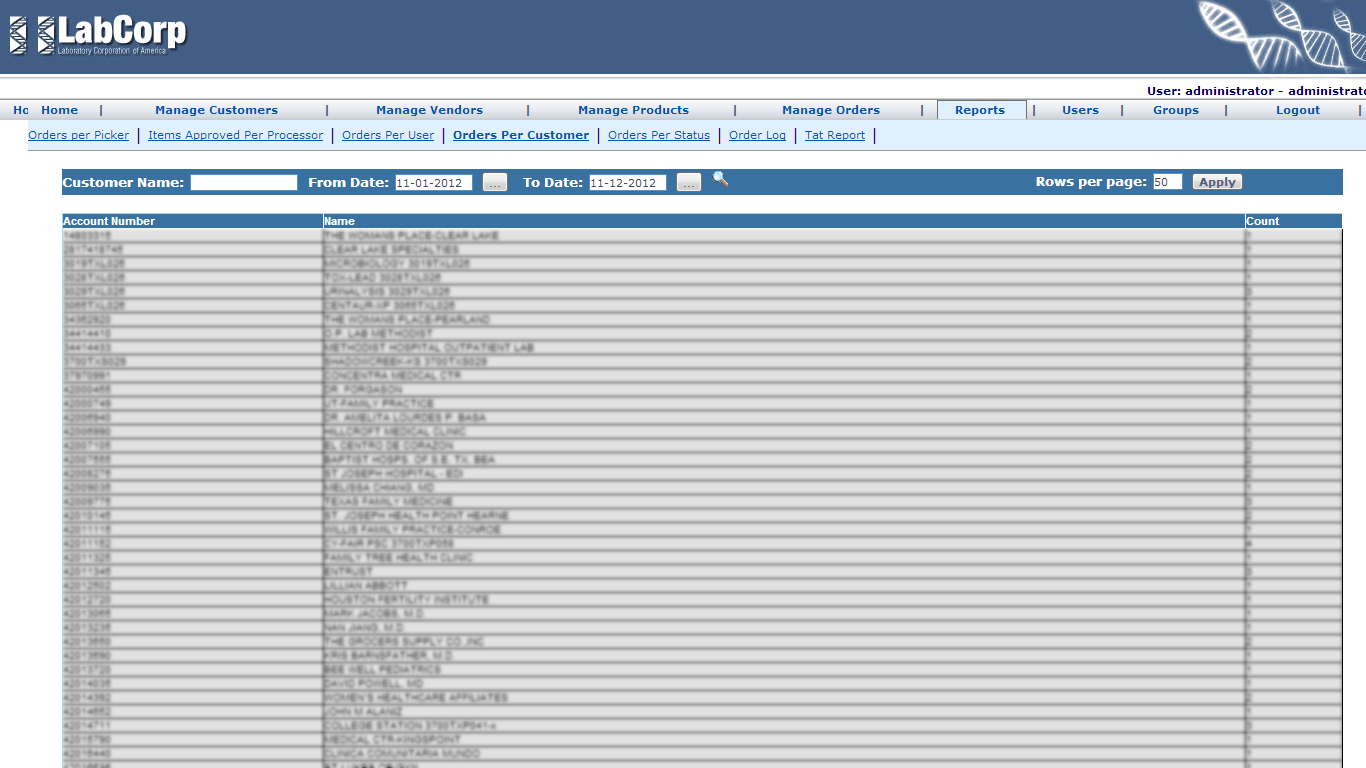Click the Rows per page field

click(1167, 182)
